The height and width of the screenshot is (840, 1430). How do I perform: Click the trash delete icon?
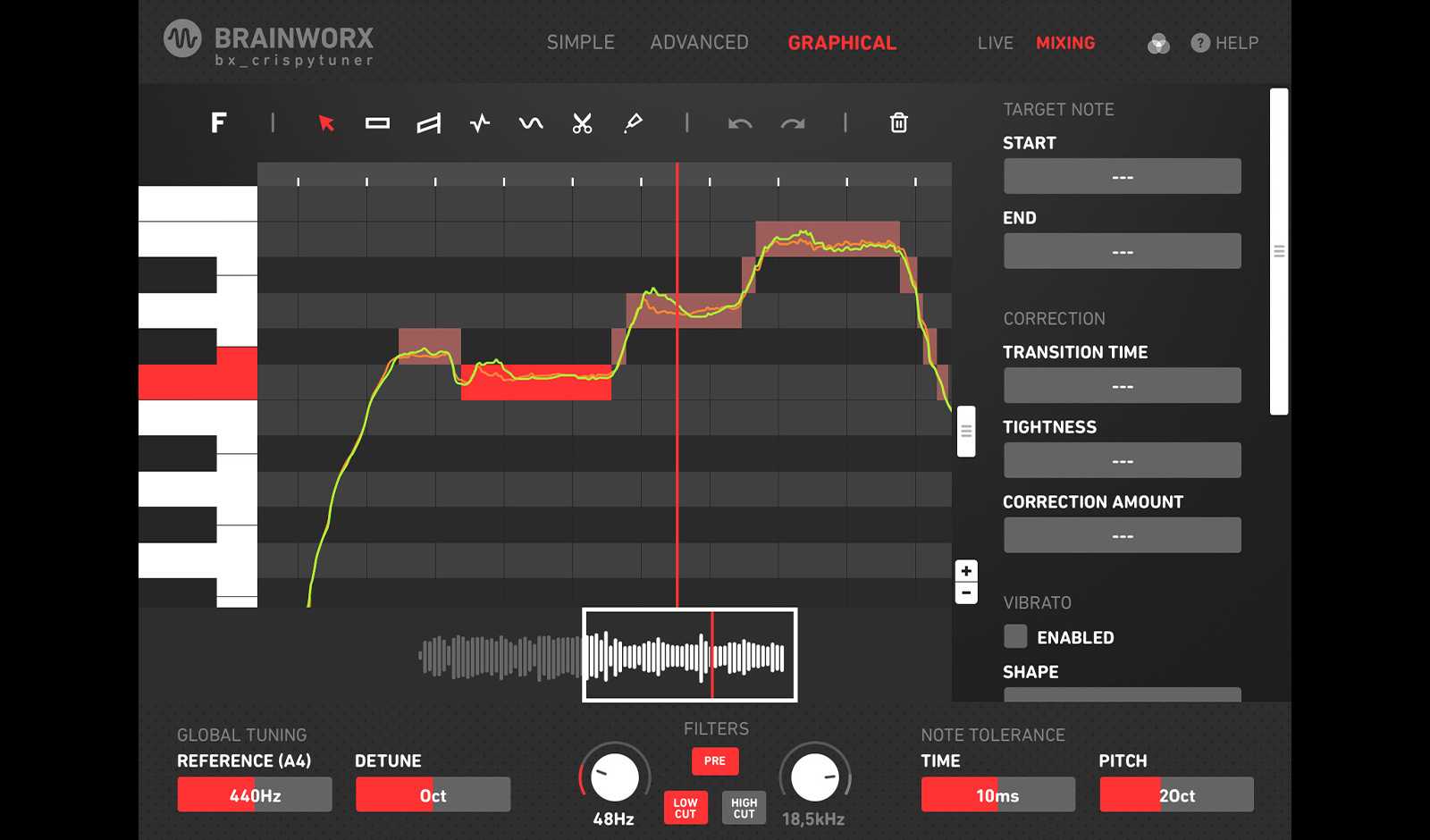(899, 123)
